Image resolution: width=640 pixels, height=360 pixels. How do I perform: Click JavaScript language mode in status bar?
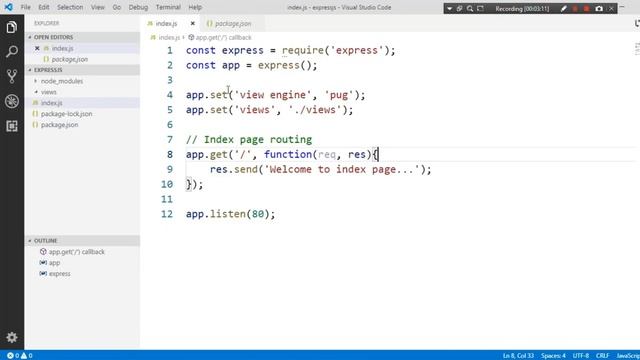[628, 356]
